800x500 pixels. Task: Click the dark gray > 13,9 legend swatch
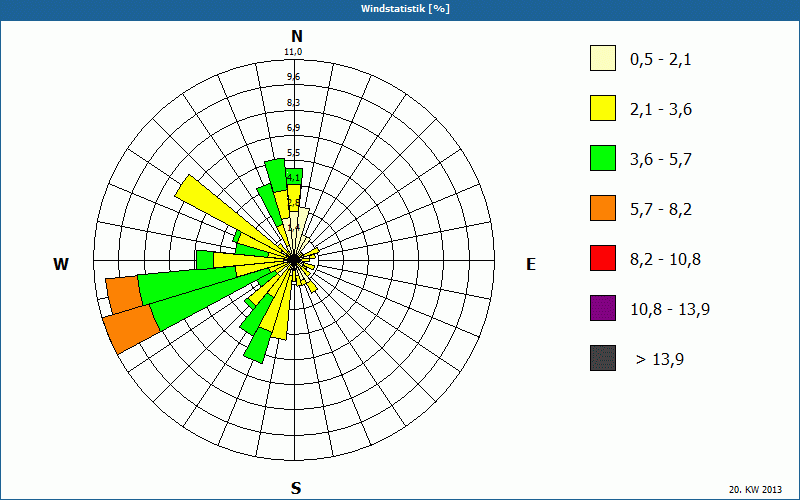[x=603, y=358]
